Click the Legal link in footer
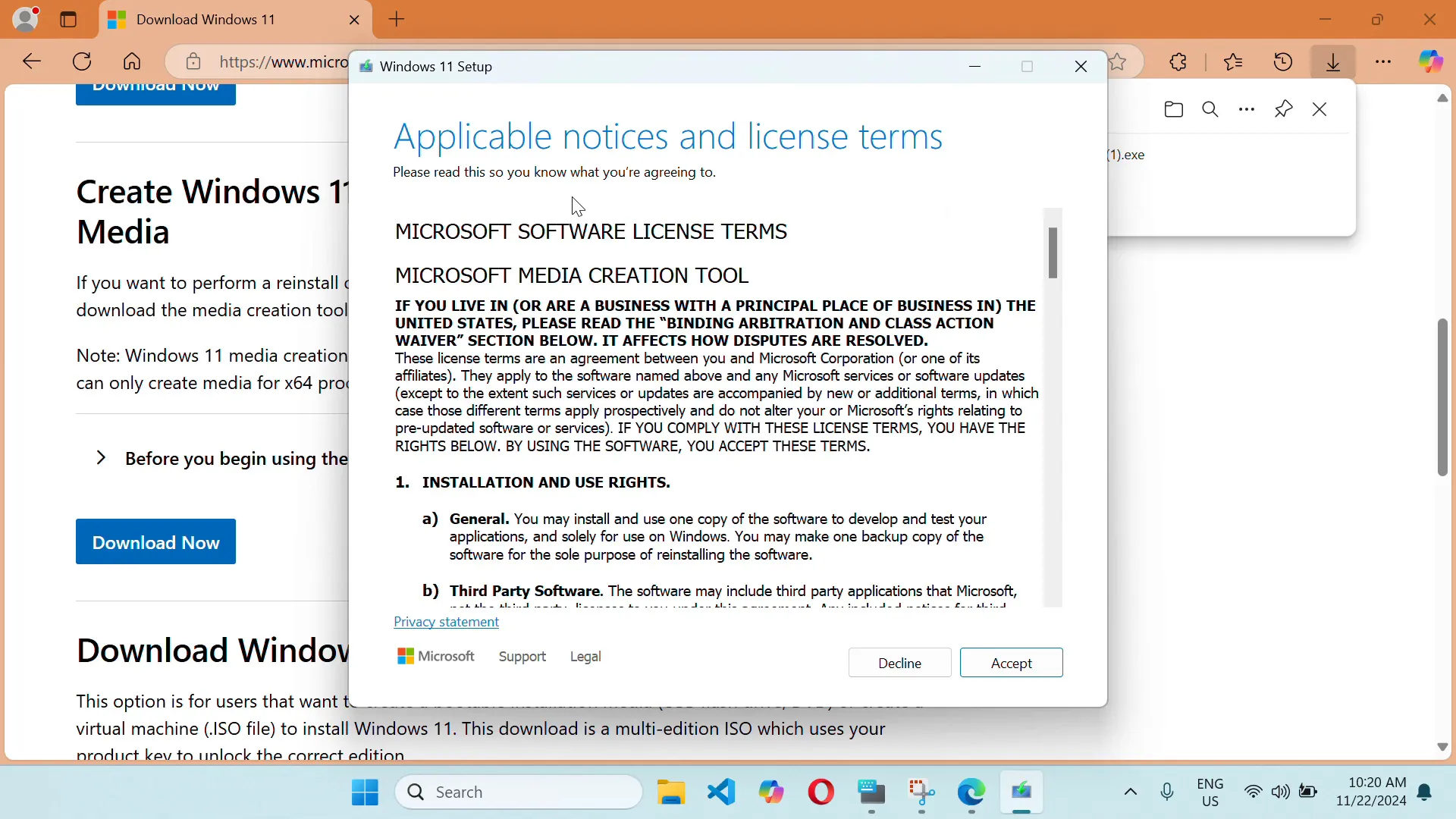 pyautogui.click(x=585, y=656)
